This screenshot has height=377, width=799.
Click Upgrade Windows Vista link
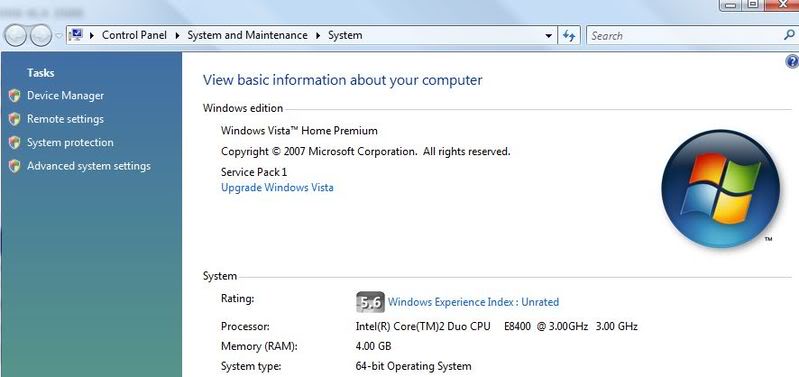click(x=277, y=187)
